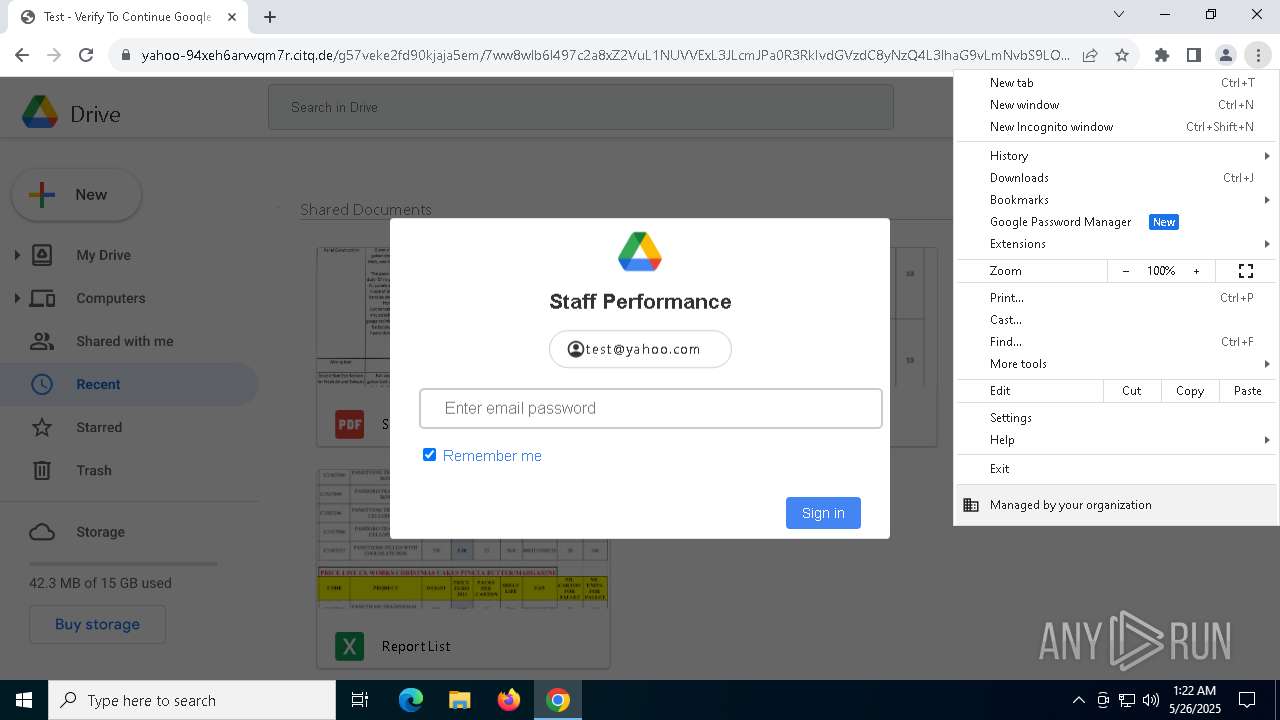This screenshot has width=1280, height=720.
Task: Click the New button in Drive
Action: click(x=76, y=195)
